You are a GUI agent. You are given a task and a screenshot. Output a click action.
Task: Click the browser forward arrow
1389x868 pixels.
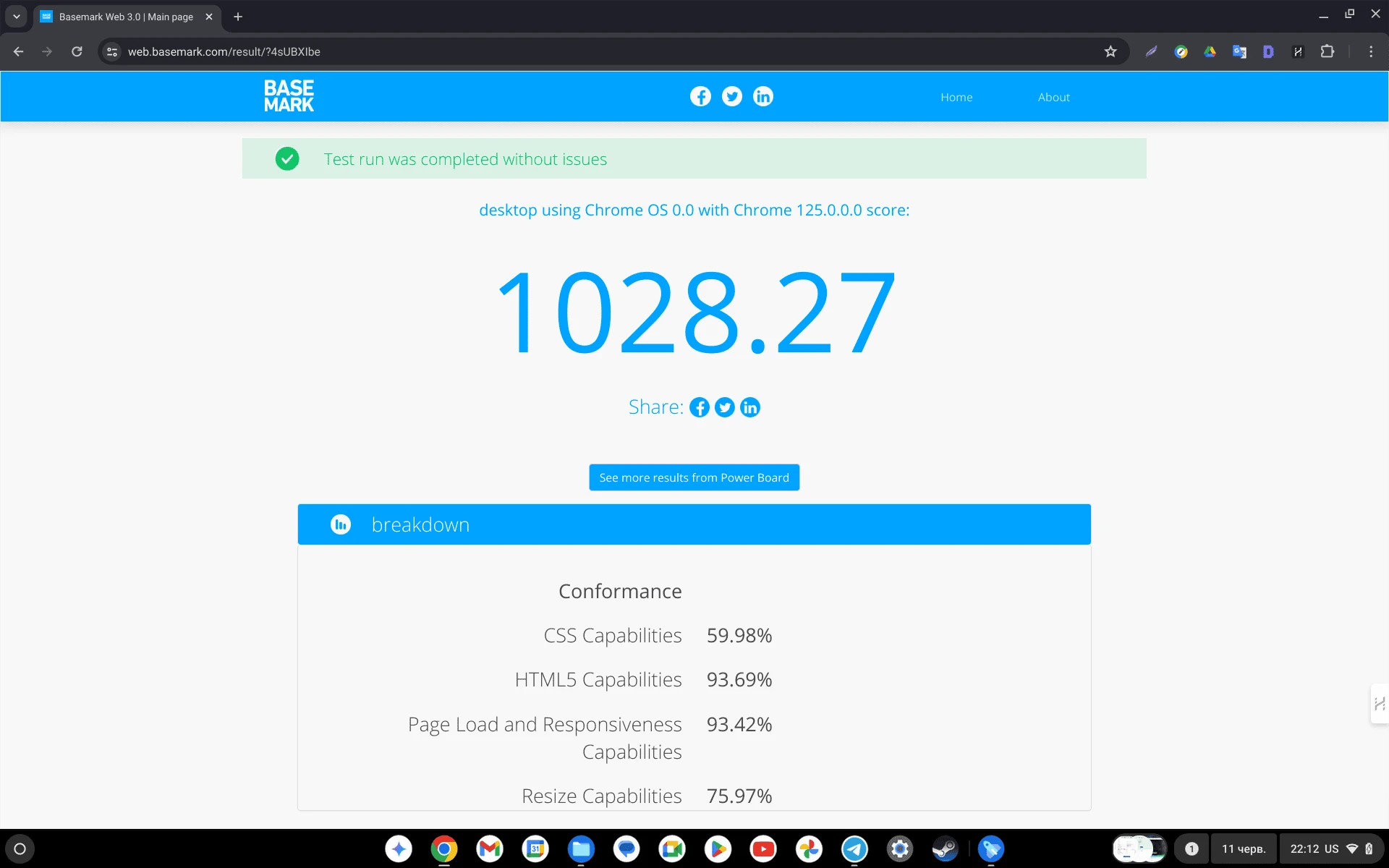(47, 51)
